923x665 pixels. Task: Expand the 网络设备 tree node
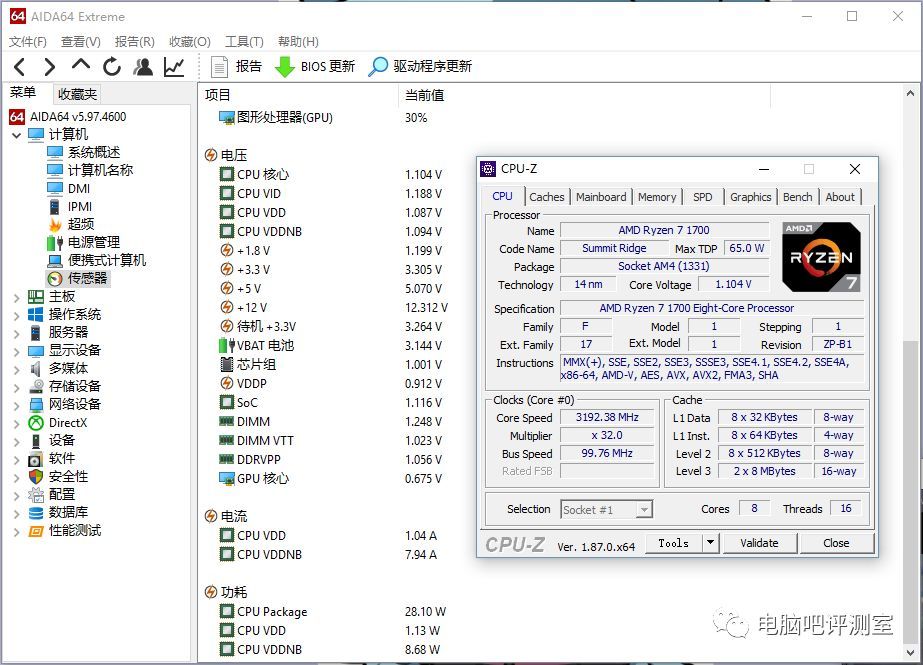click(x=16, y=405)
